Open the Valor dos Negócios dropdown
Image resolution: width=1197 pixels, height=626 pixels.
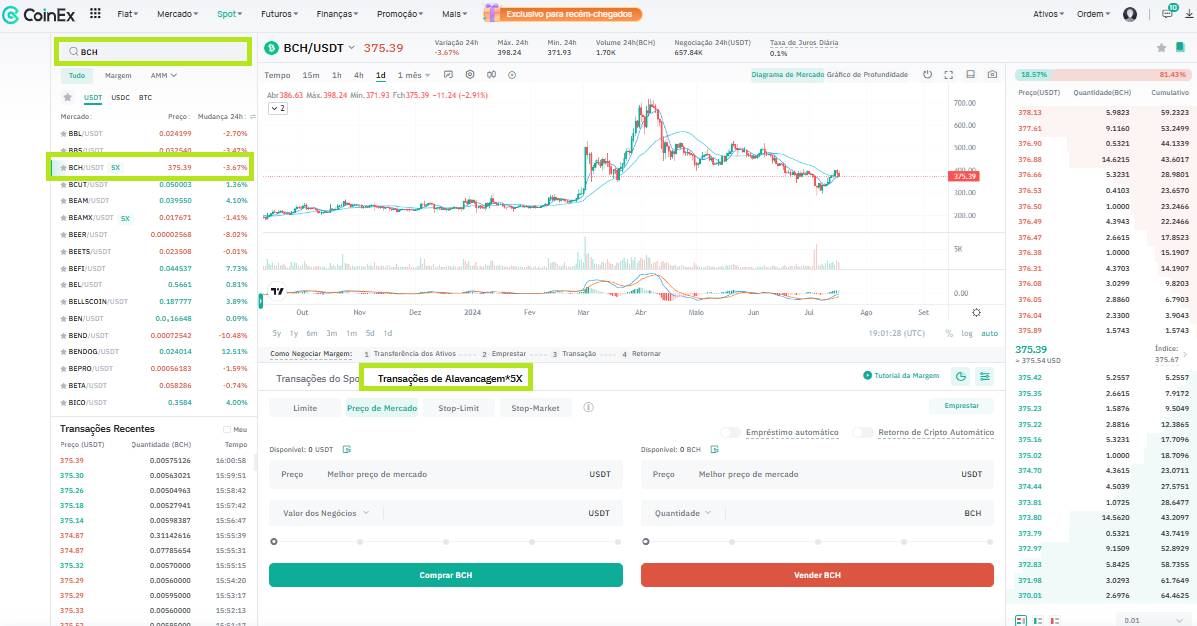(x=326, y=513)
